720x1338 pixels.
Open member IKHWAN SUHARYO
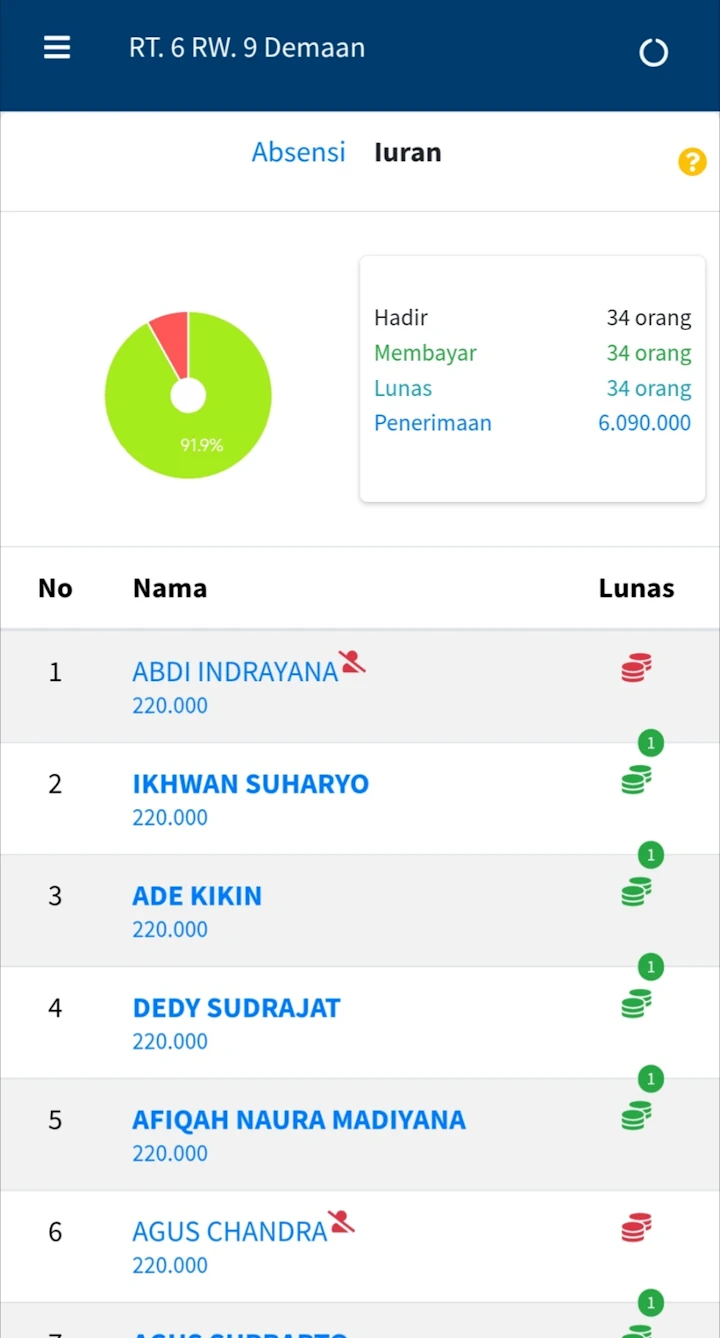click(x=250, y=784)
